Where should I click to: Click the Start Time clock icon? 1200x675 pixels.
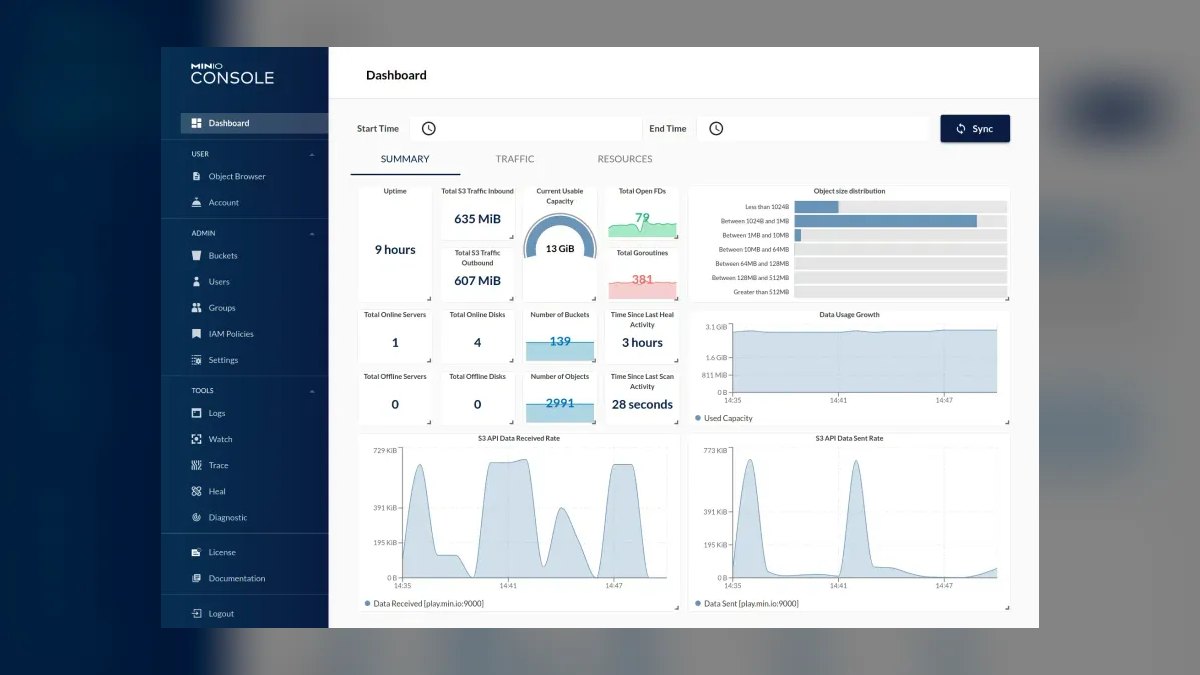pyautogui.click(x=428, y=128)
